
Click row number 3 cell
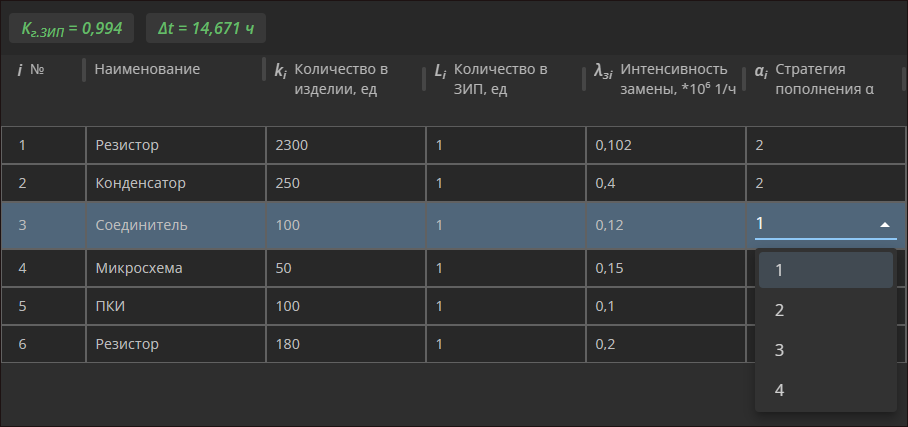(x=43, y=225)
